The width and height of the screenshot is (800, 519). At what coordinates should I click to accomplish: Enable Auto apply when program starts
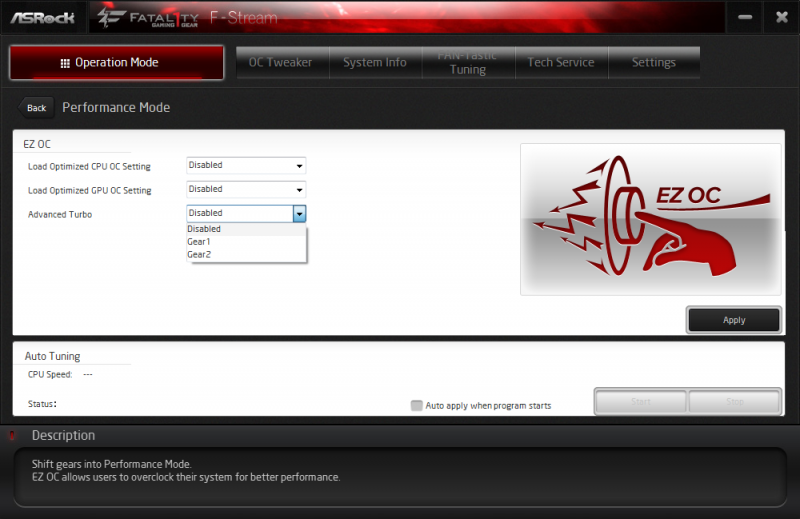[416, 405]
